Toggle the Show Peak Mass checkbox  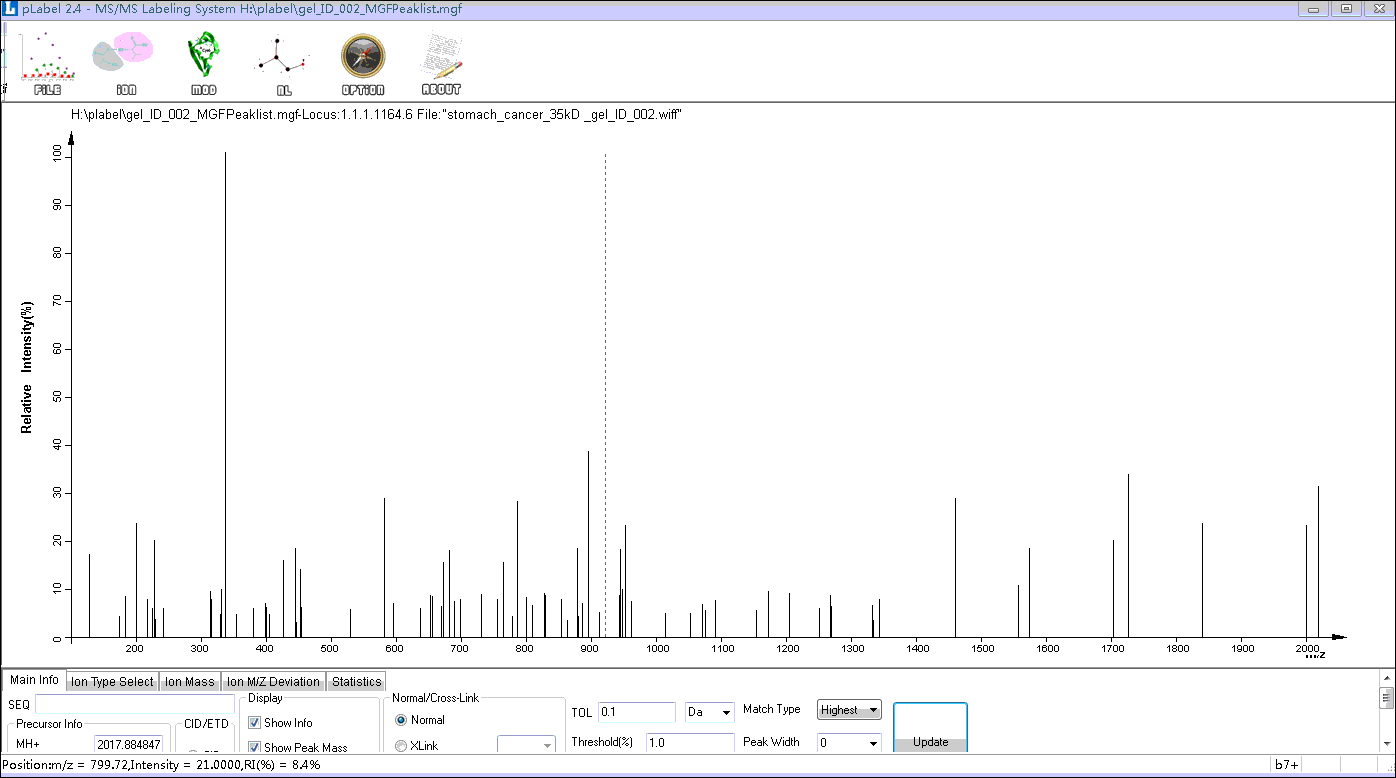pyautogui.click(x=254, y=748)
